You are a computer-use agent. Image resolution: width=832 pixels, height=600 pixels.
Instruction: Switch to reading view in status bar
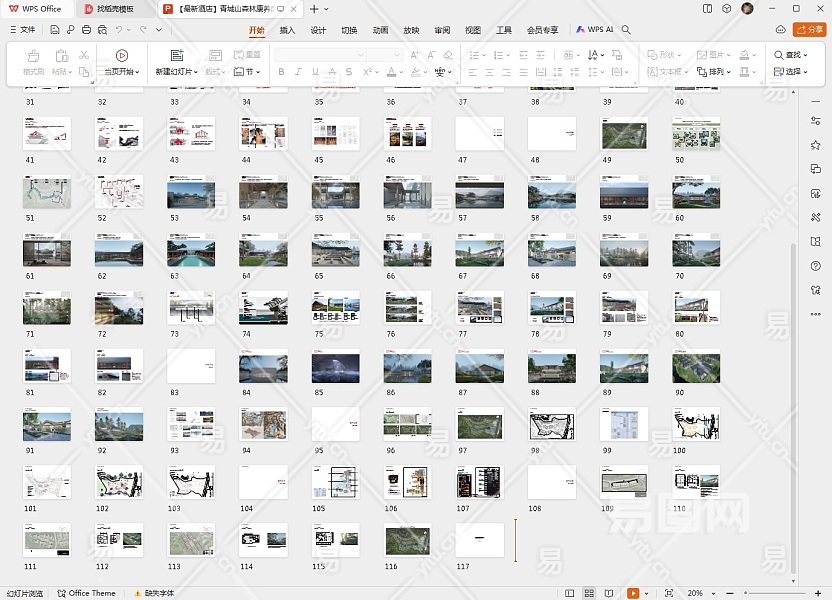coord(610,593)
